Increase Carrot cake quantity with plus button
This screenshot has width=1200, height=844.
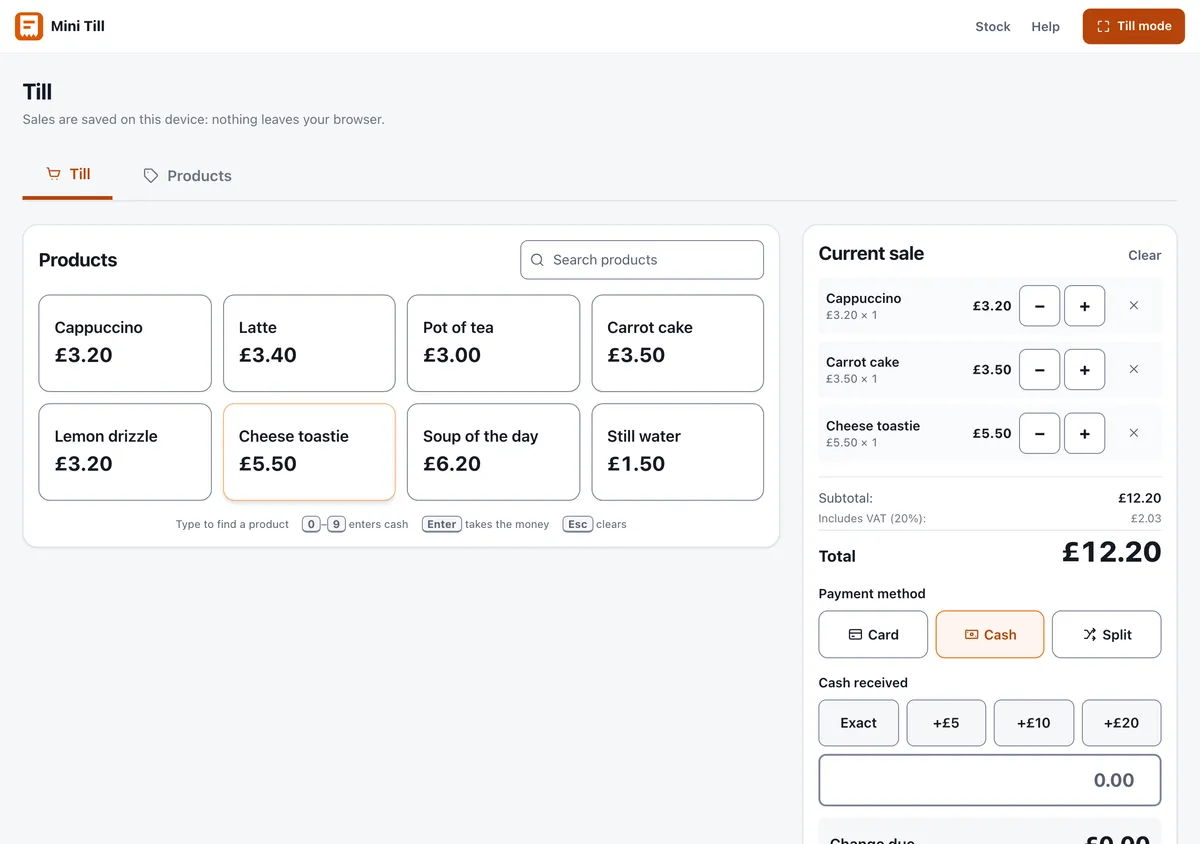[x=1084, y=369]
